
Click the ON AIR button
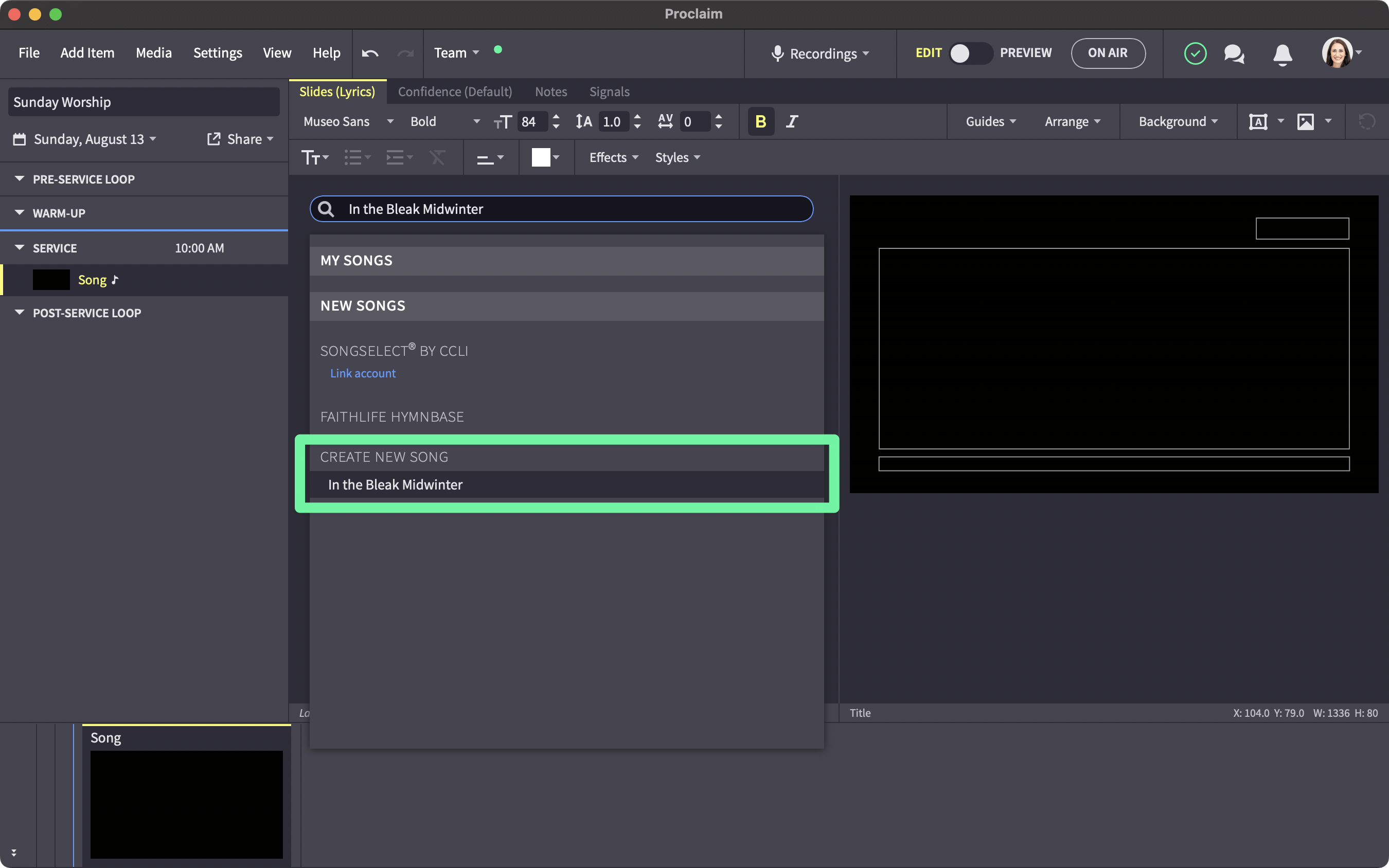coord(1108,53)
